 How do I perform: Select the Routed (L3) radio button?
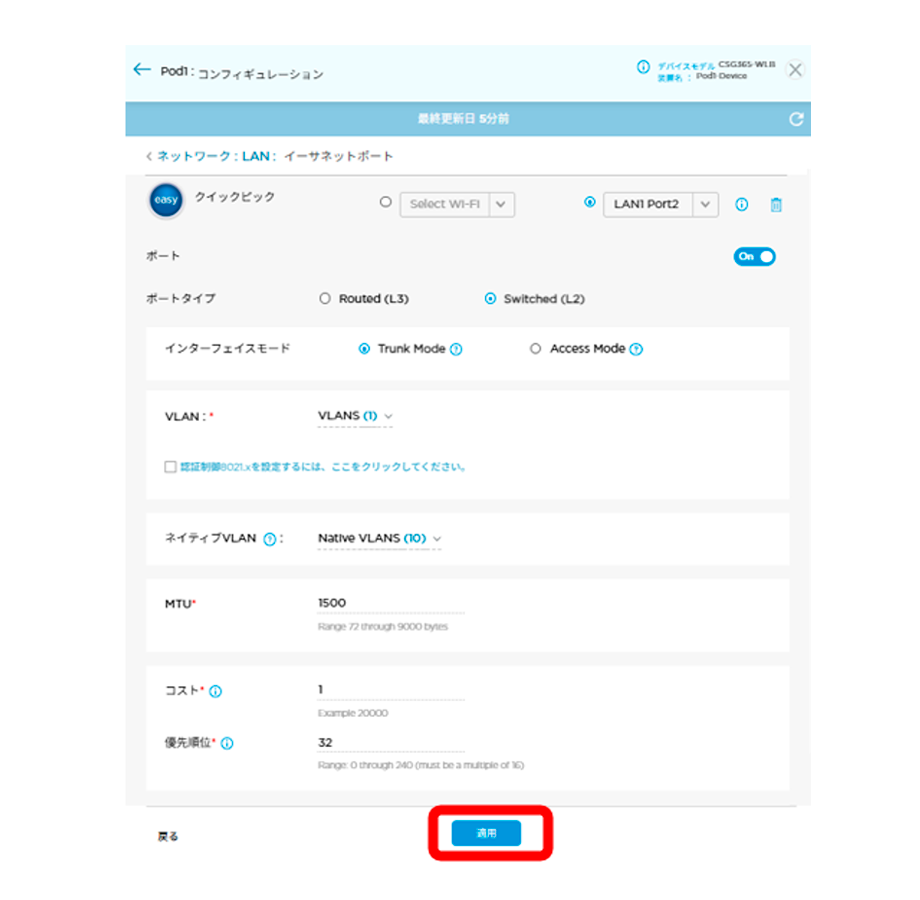324,299
